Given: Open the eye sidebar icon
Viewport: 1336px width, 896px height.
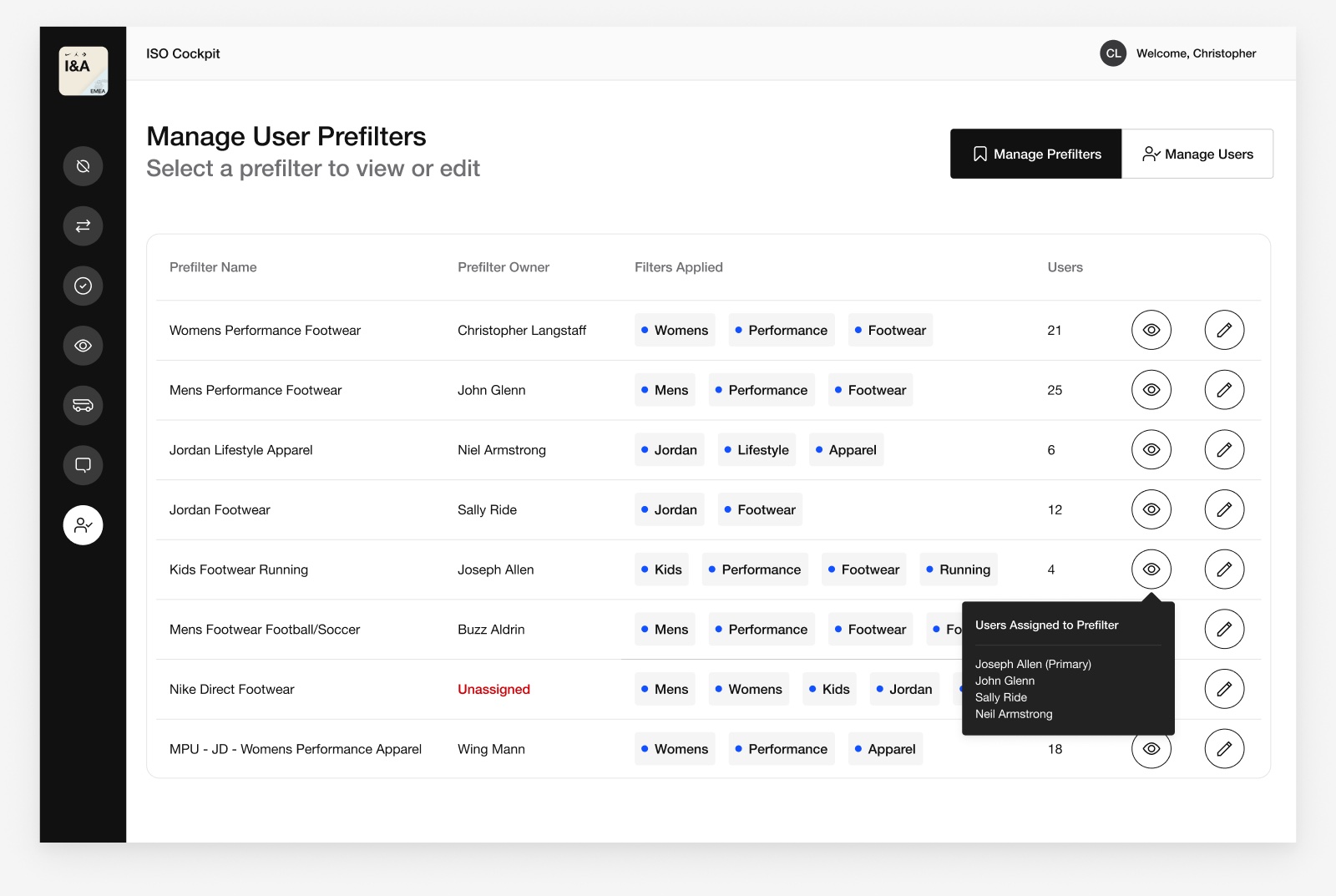Looking at the screenshot, I should [x=83, y=346].
